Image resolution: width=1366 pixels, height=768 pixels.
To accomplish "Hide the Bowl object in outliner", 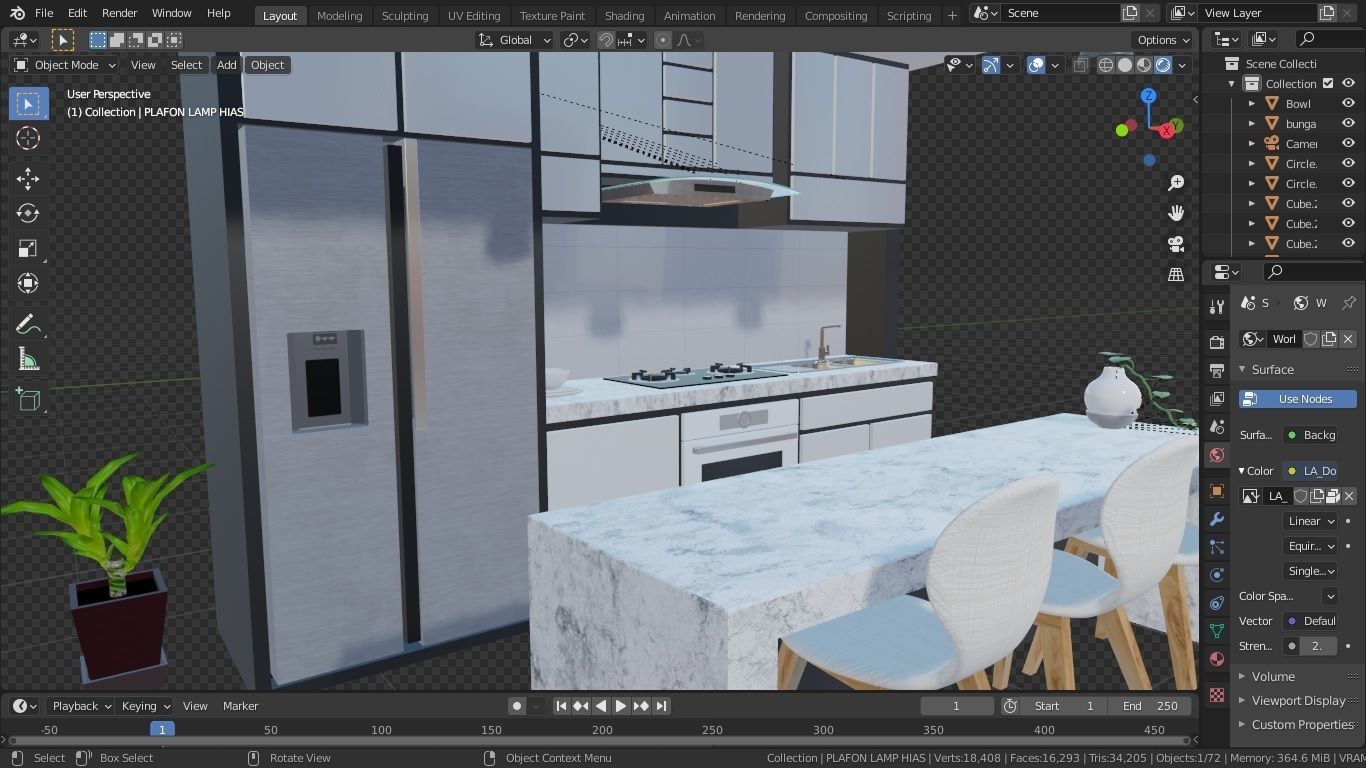I will click(x=1348, y=104).
